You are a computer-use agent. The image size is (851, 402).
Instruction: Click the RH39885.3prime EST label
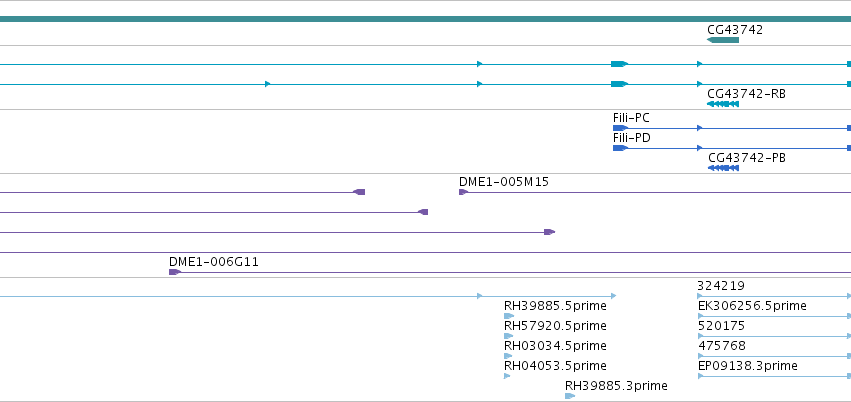[616, 386]
